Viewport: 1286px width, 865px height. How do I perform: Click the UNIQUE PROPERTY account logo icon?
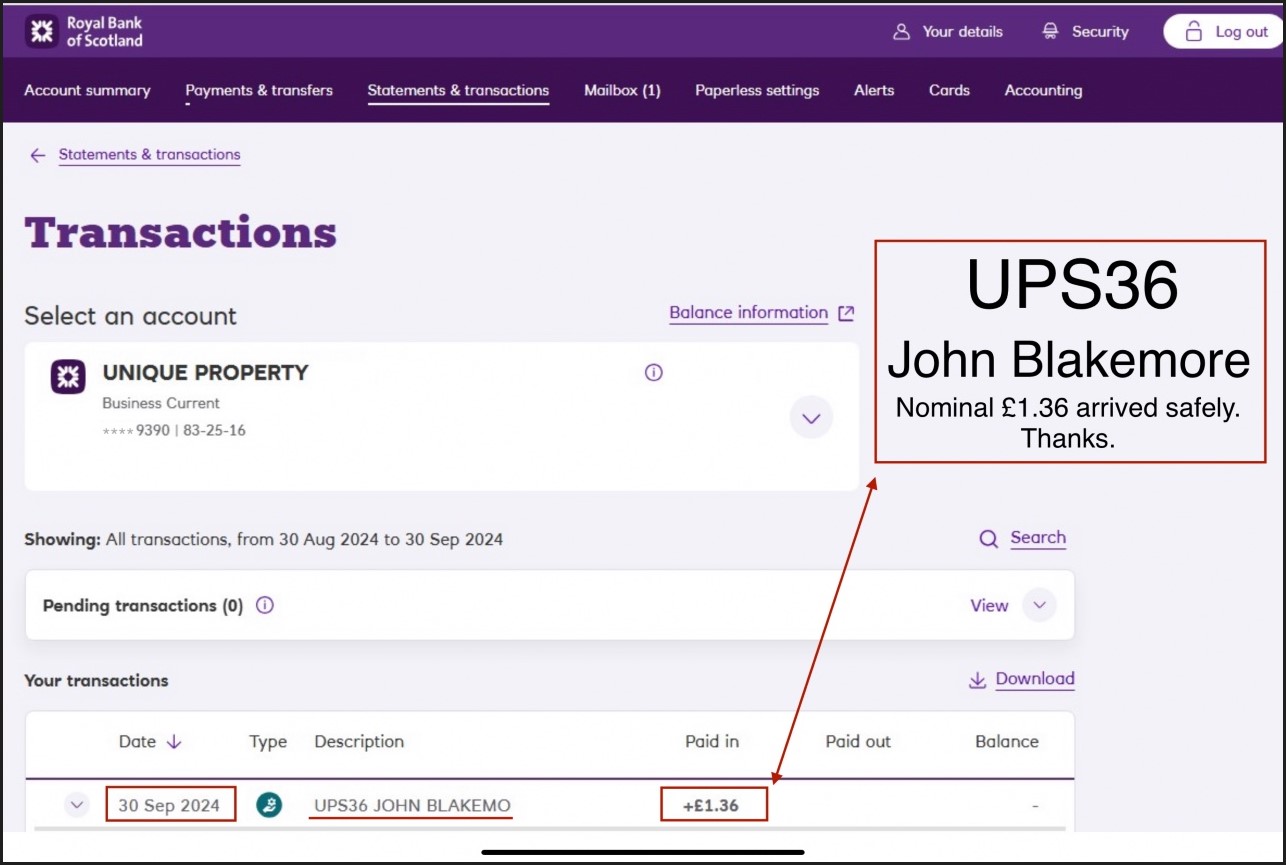point(68,377)
